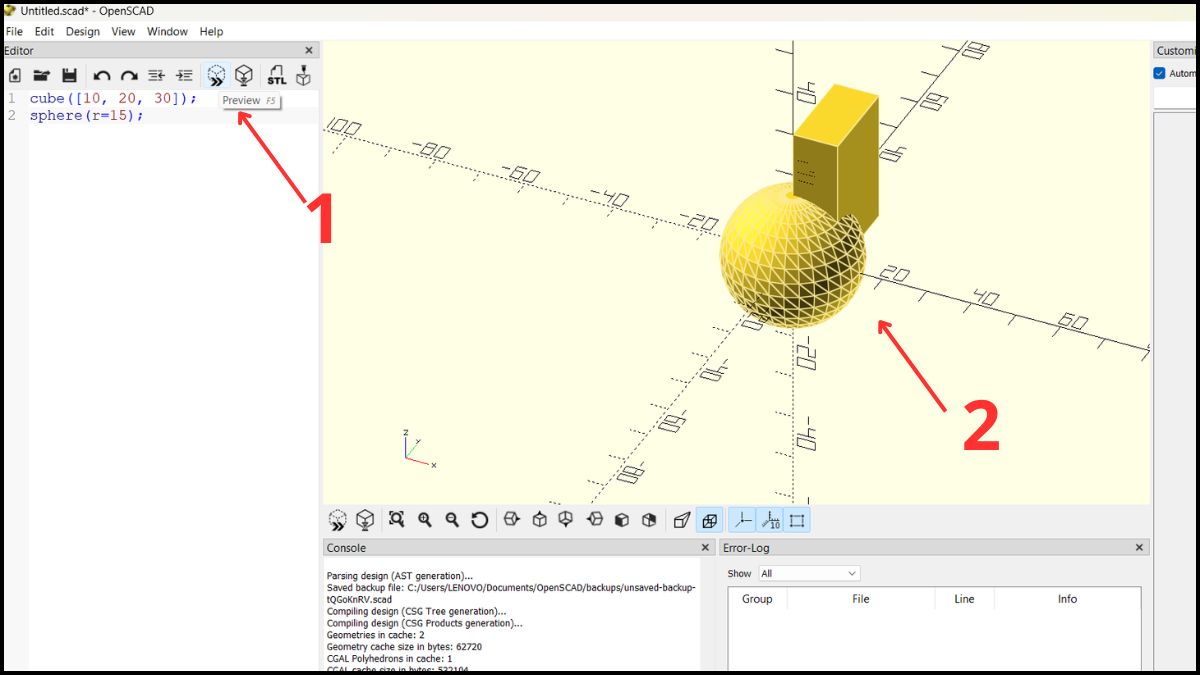Image resolution: width=1200 pixels, height=675 pixels.
Task: Zoom in on the 3D view
Action: (x=425, y=519)
